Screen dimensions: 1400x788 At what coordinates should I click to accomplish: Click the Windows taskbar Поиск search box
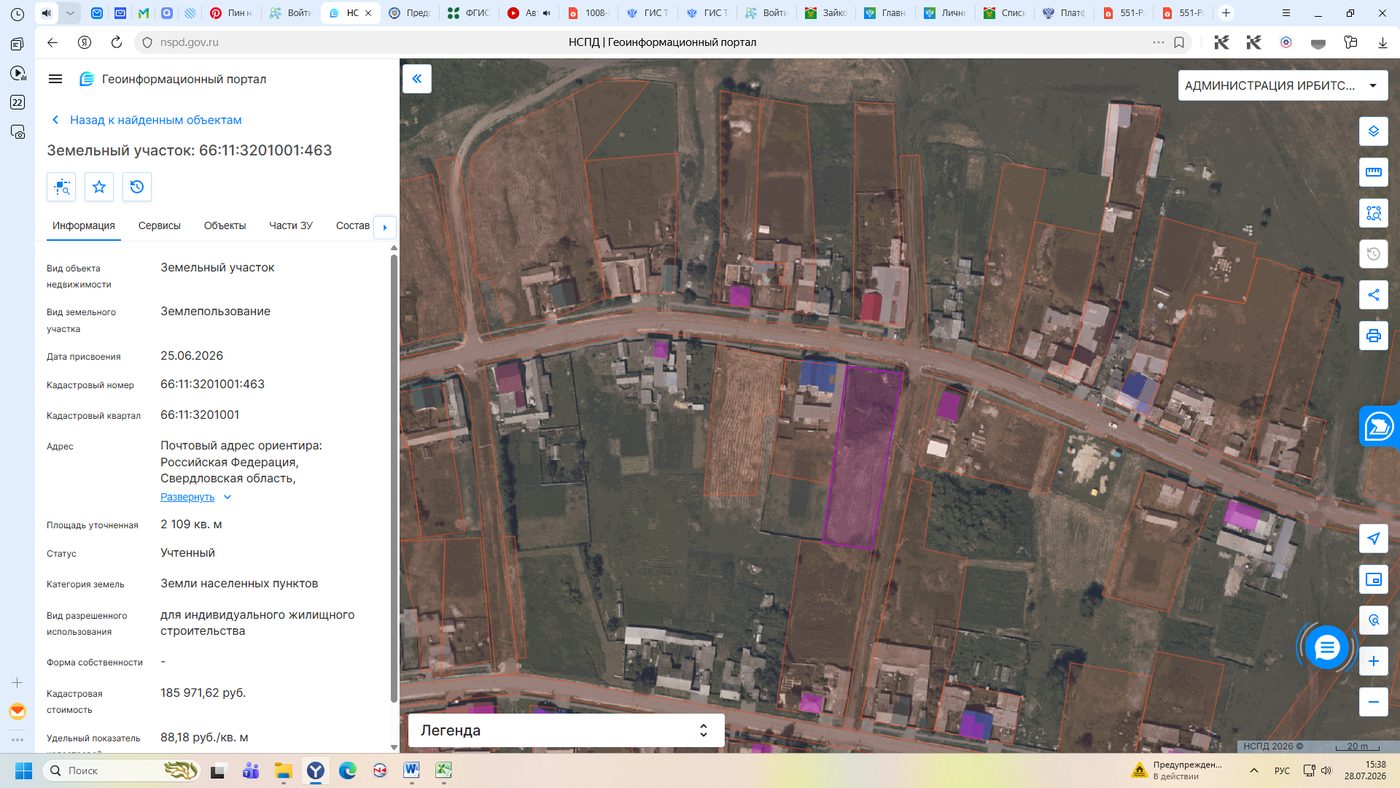(120, 771)
